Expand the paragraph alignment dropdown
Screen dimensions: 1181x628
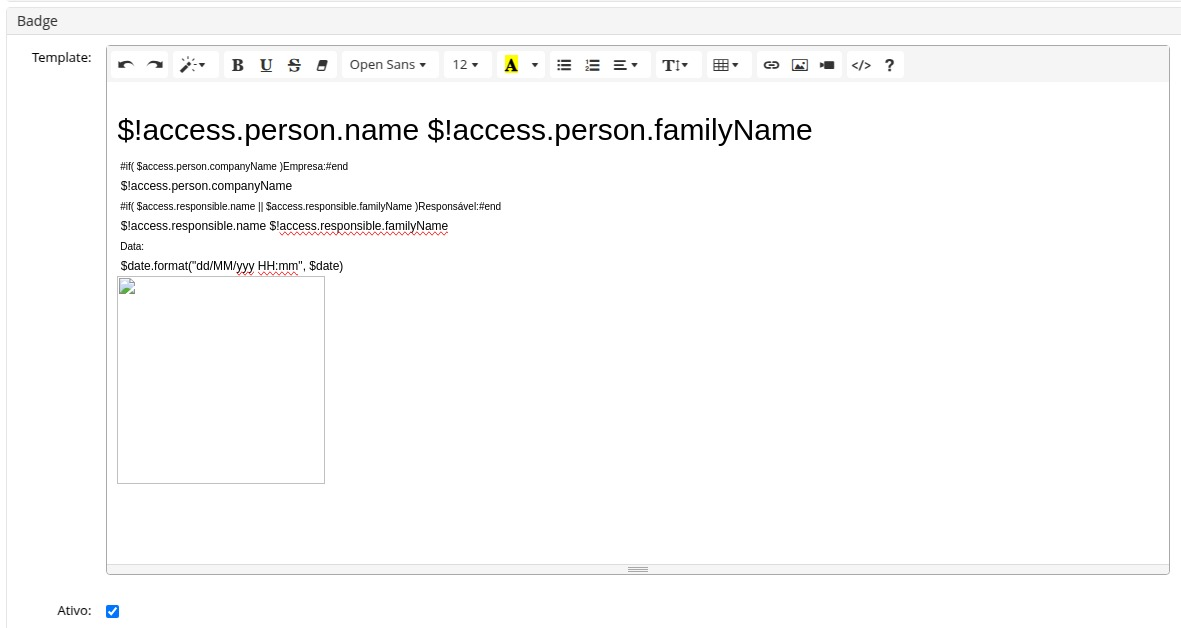coord(626,65)
